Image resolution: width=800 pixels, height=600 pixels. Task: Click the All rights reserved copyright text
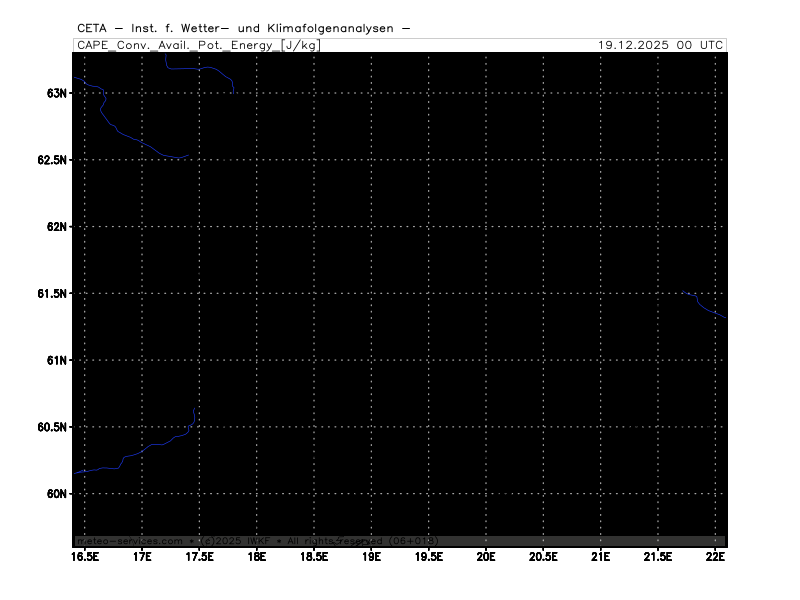pyautogui.click(x=322, y=541)
